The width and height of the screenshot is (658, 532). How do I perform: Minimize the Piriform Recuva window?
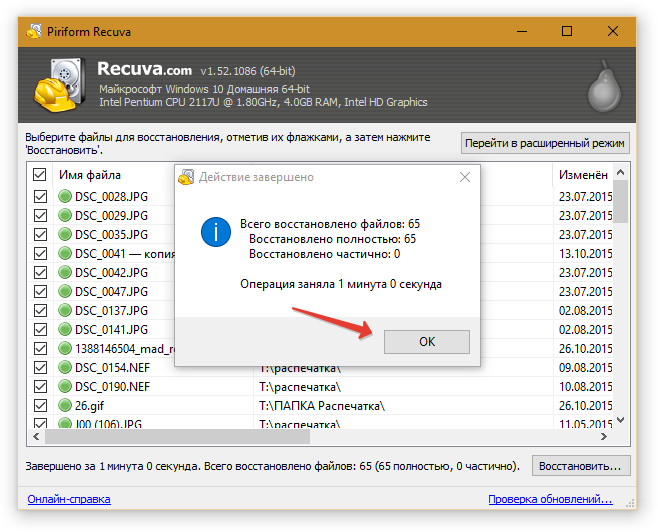tap(522, 31)
